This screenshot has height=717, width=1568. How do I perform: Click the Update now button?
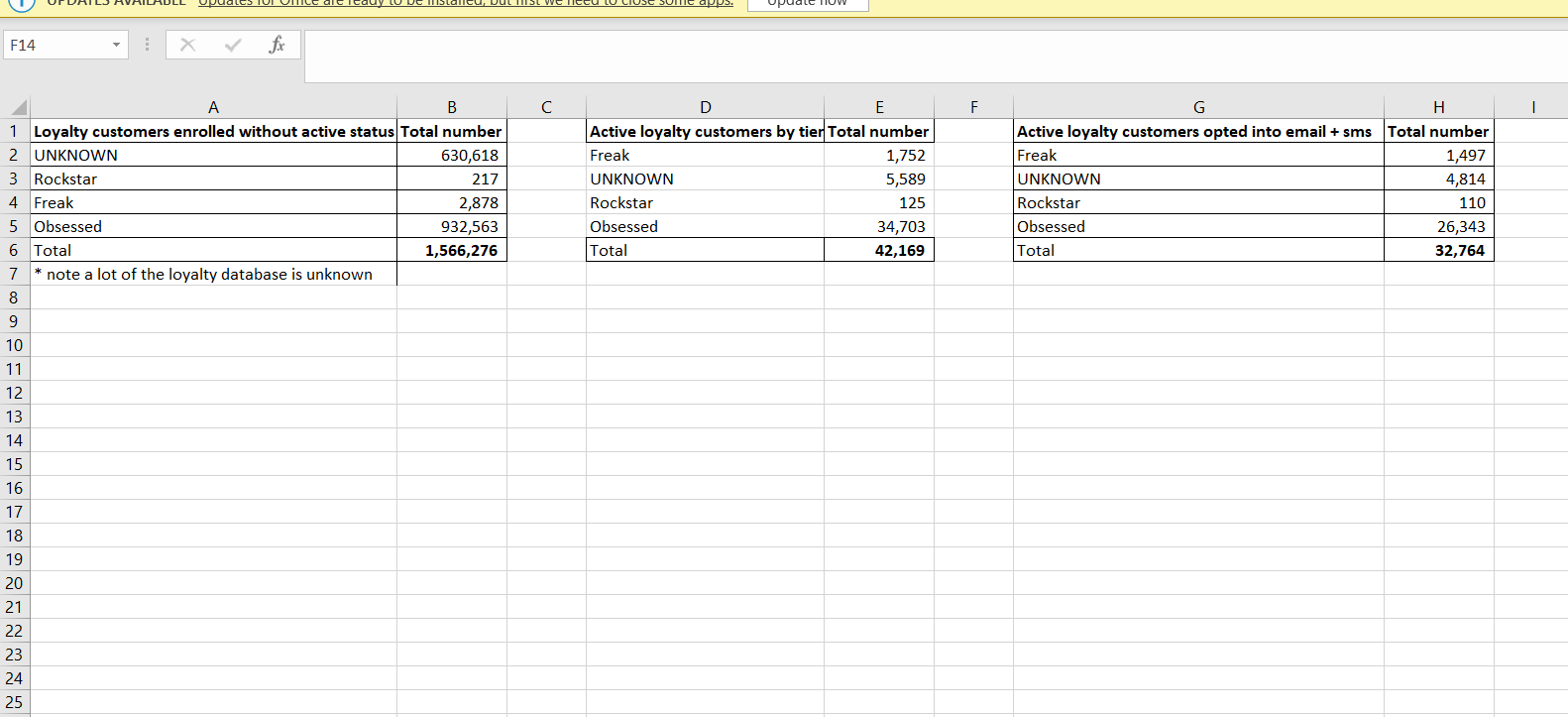(x=808, y=4)
